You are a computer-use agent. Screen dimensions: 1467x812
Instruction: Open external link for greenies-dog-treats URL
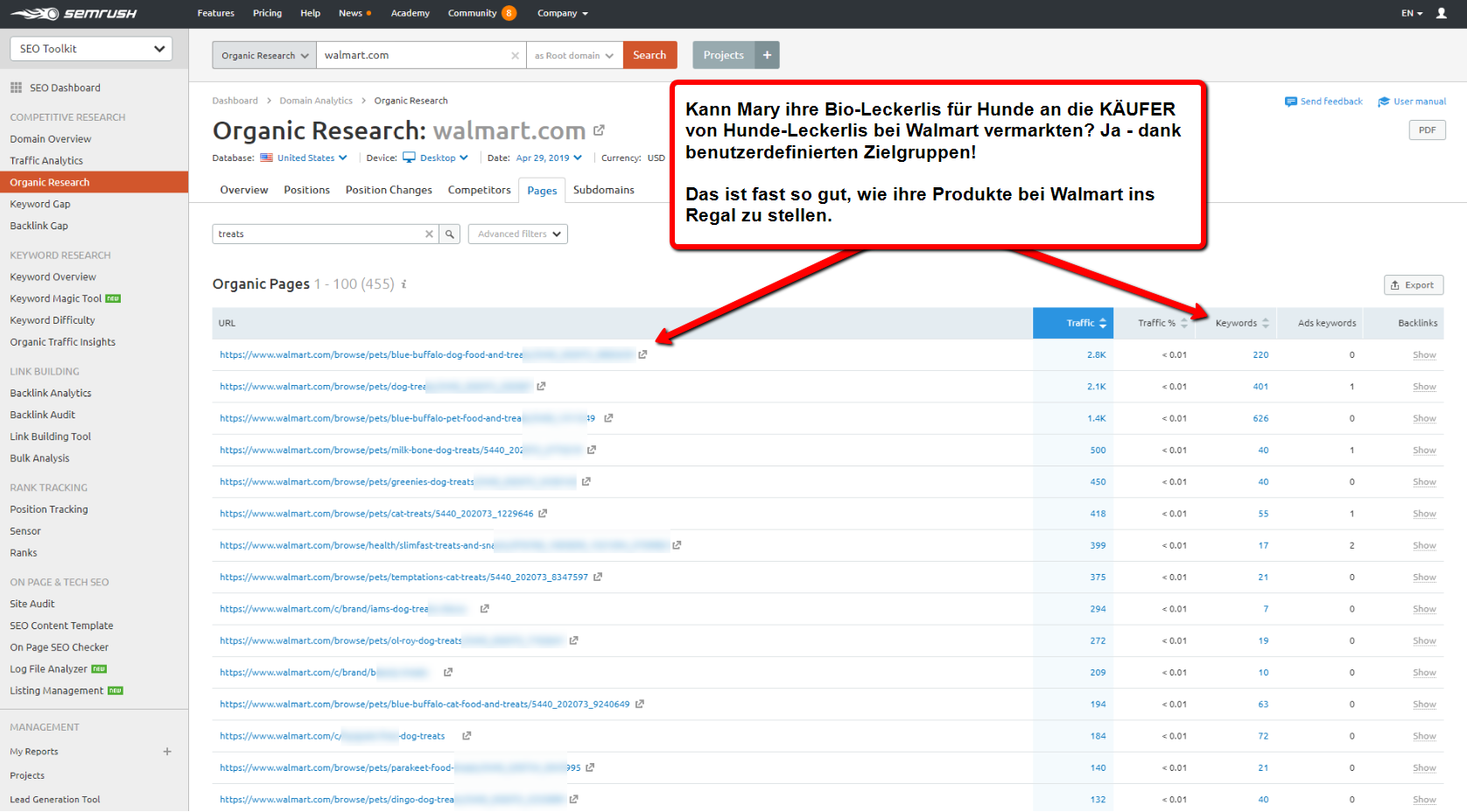[586, 481]
